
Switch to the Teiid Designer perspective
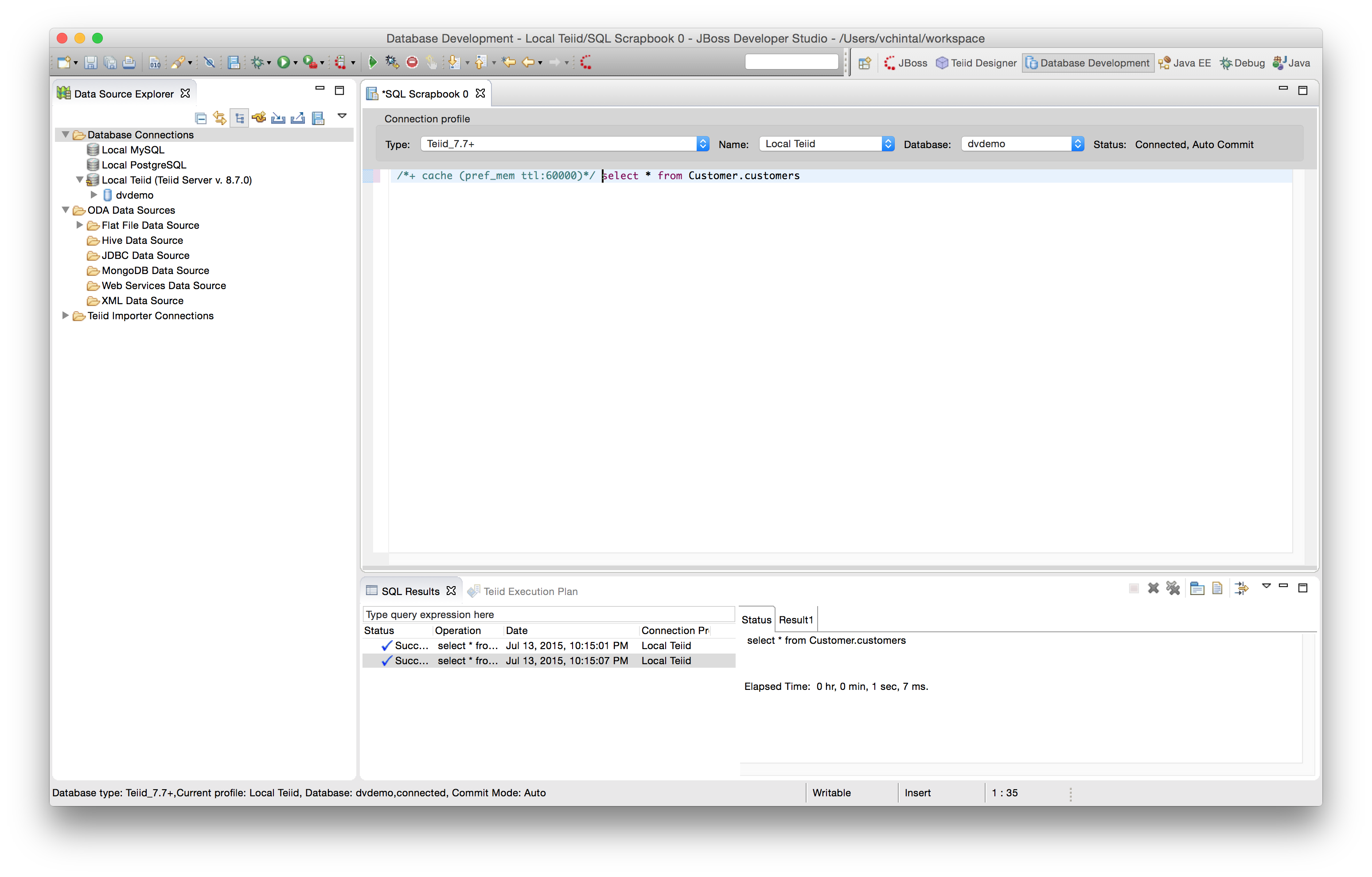pyautogui.click(x=976, y=63)
